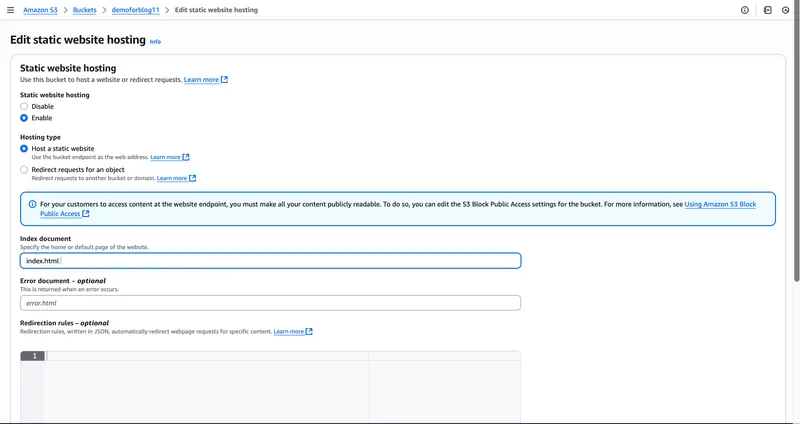Viewport: 800px width, 424px height.
Task: Click the Edit static website hosting breadcrumb text
Action: tap(216, 10)
